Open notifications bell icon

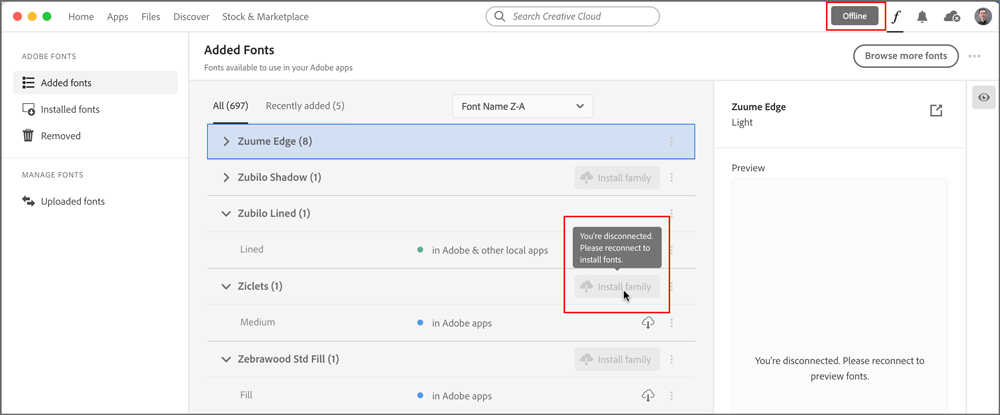click(x=922, y=17)
